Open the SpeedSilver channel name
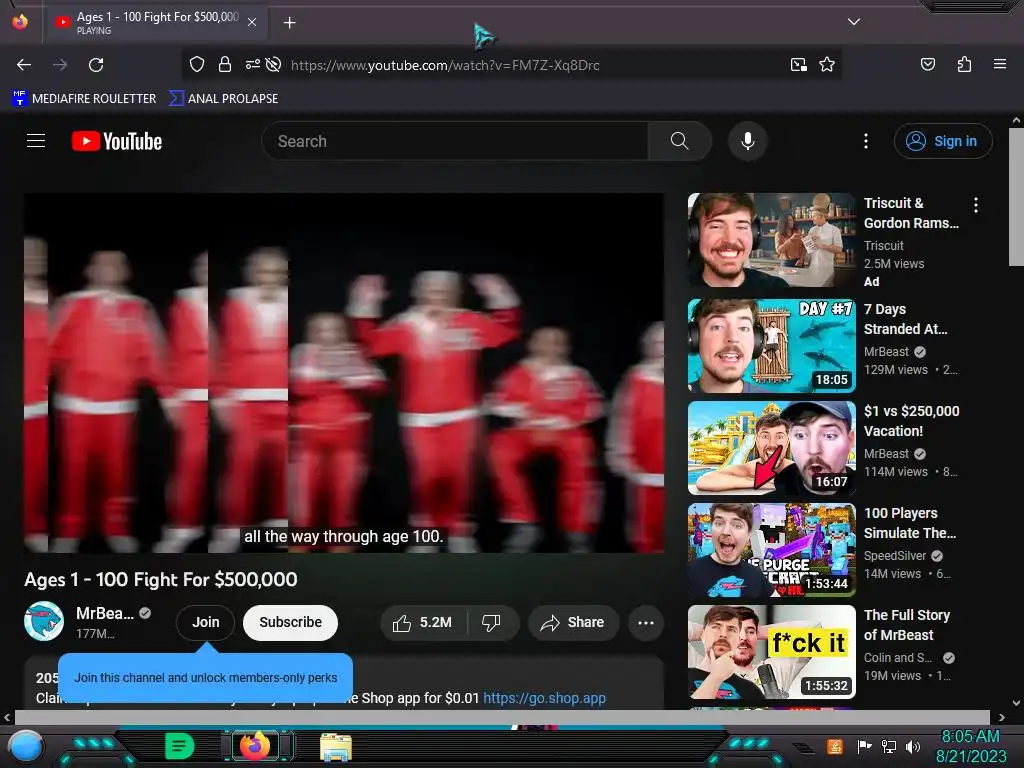The width and height of the screenshot is (1024, 768). tap(895, 556)
